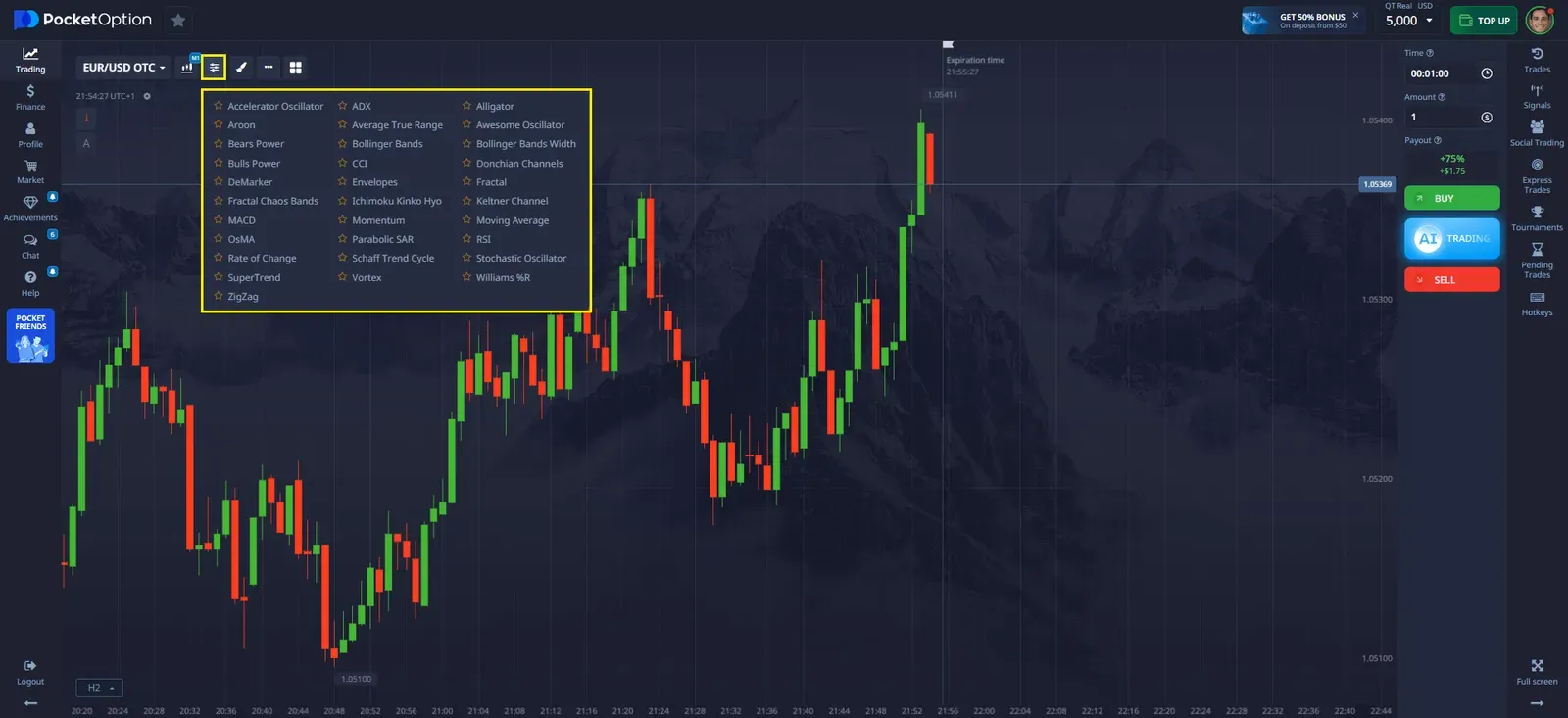Open Achievements in left sidebar
The height and width of the screenshot is (718, 1568).
tap(30, 208)
